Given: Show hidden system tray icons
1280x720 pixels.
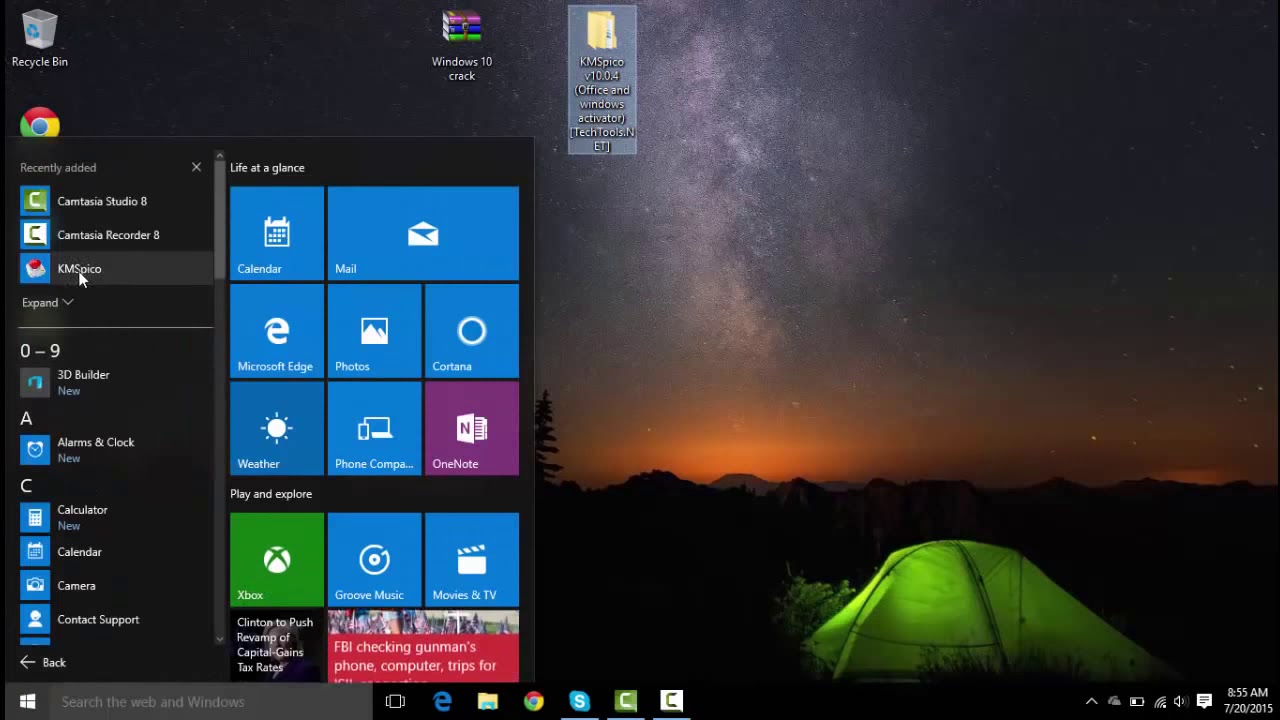Looking at the screenshot, I should tap(1091, 701).
